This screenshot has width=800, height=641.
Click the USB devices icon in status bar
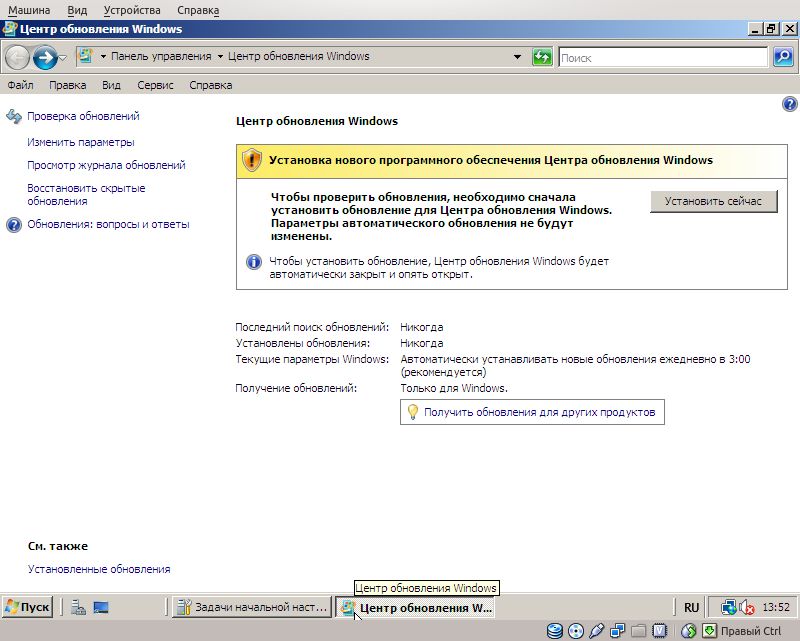[596, 631]
